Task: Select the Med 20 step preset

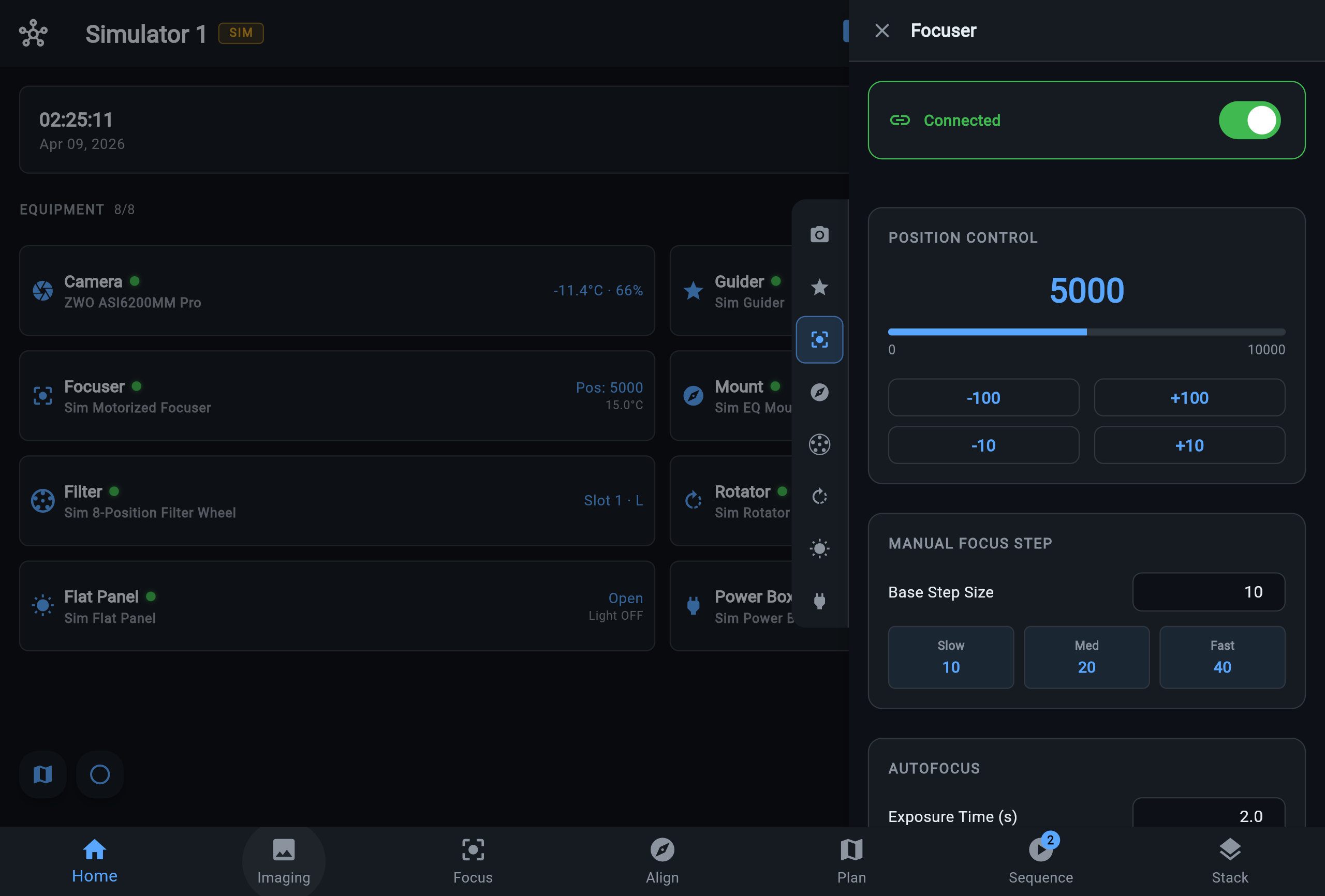Action: pos(1087,657)
